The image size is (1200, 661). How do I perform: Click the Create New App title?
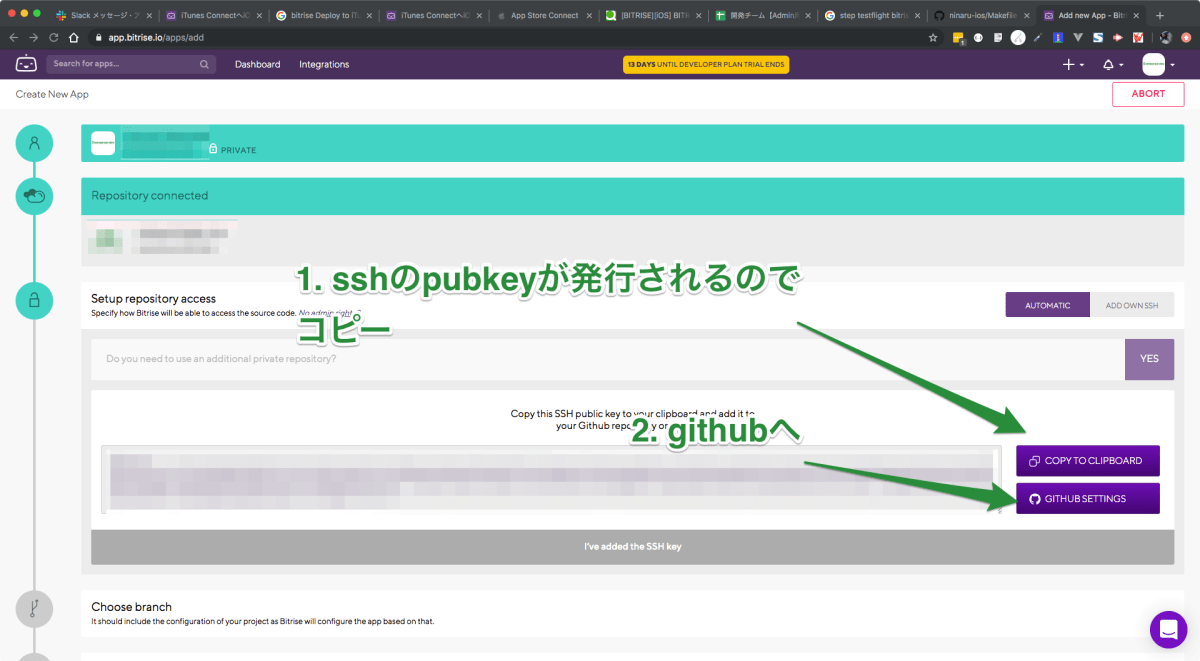click(x=52, y=94)
